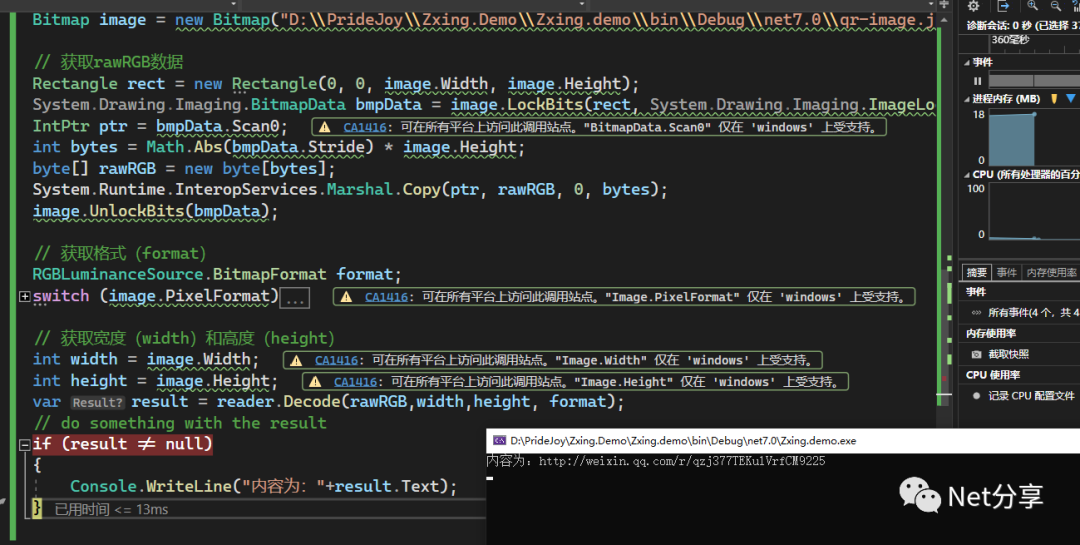The image size is (1080, 545).
Task: Open 所有事件 link in summary
Action: [x=1033, y=313]
